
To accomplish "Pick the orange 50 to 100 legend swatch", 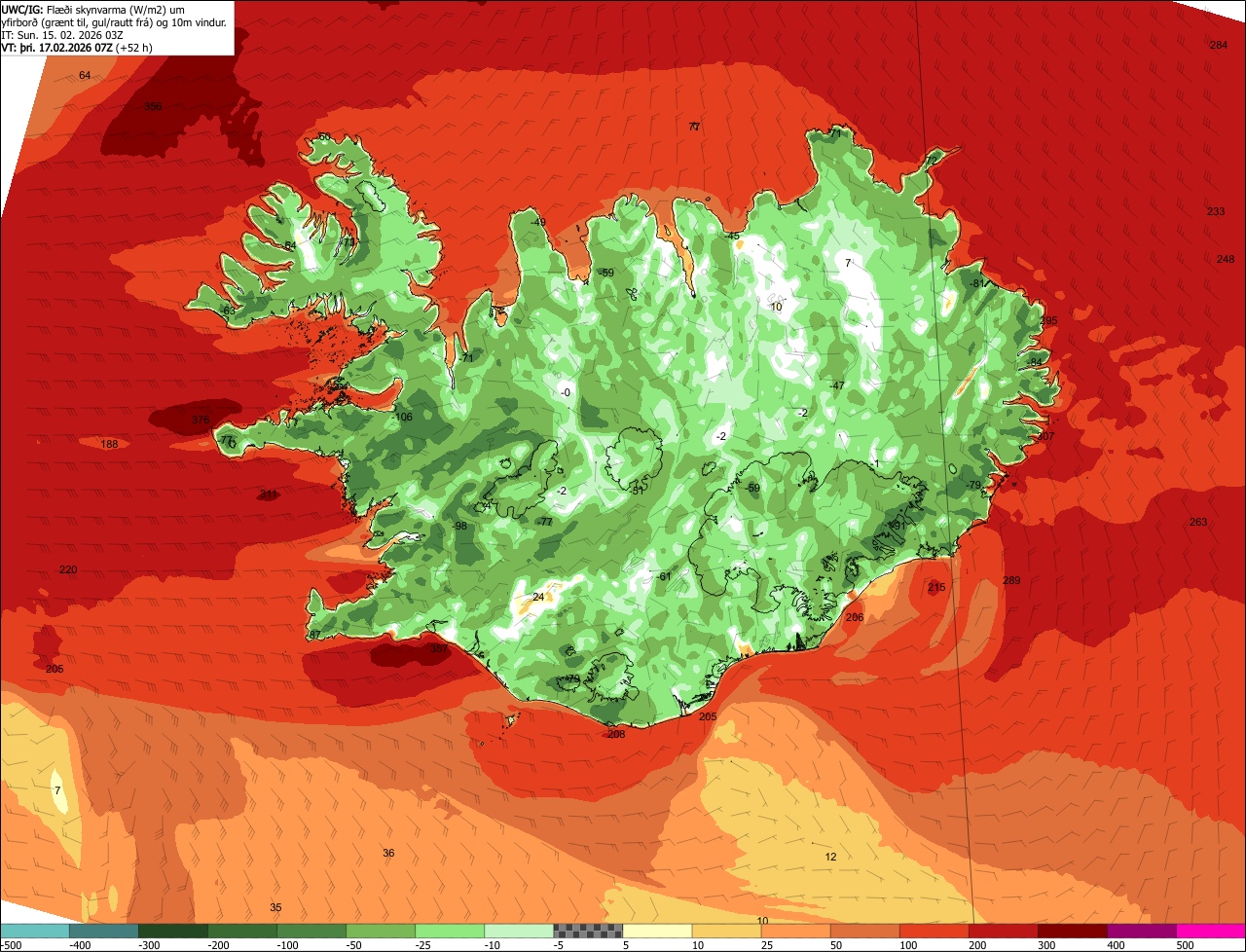I will pos(864,931).
